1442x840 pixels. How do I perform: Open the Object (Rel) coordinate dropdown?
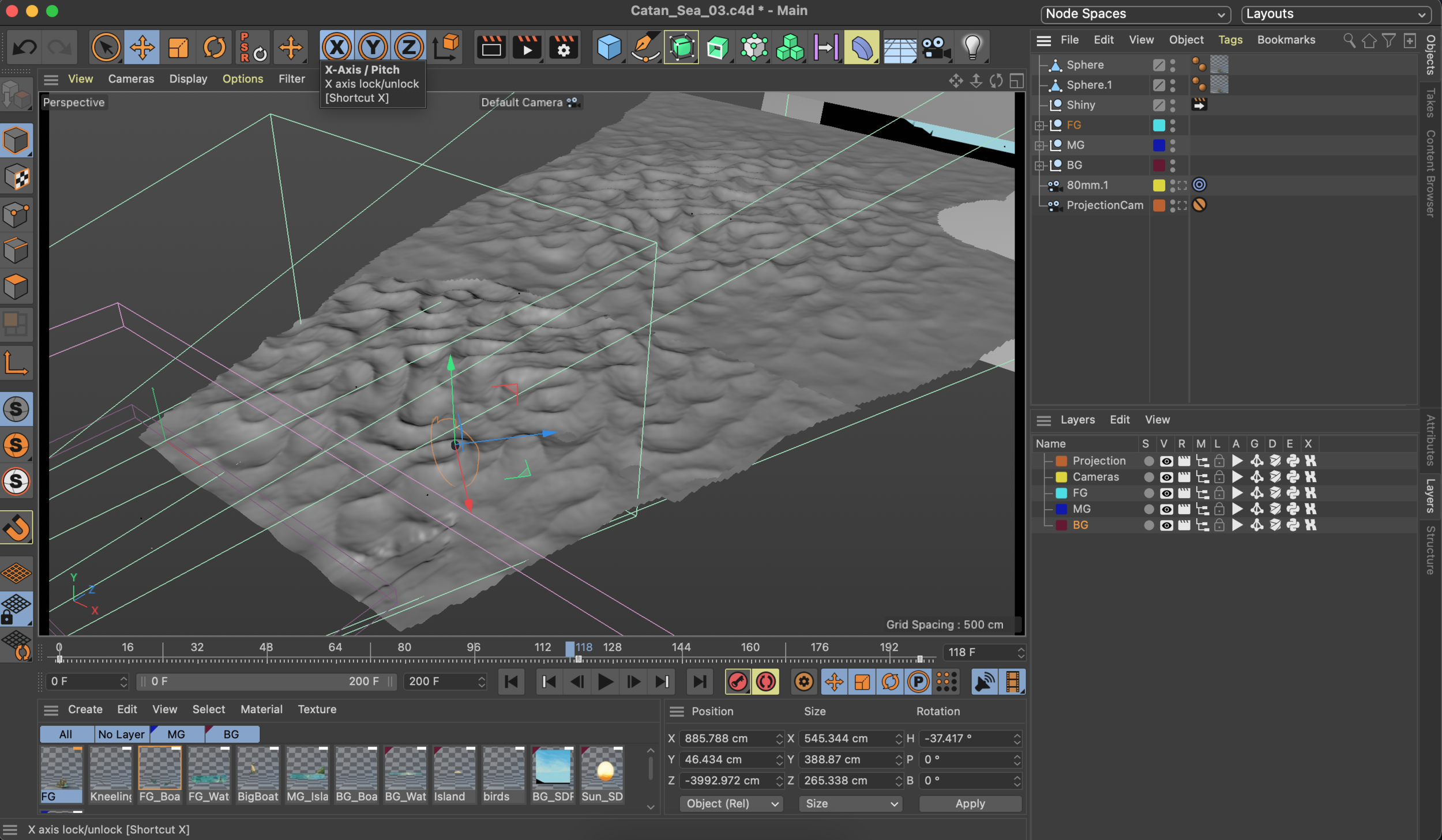coord(731,804)
